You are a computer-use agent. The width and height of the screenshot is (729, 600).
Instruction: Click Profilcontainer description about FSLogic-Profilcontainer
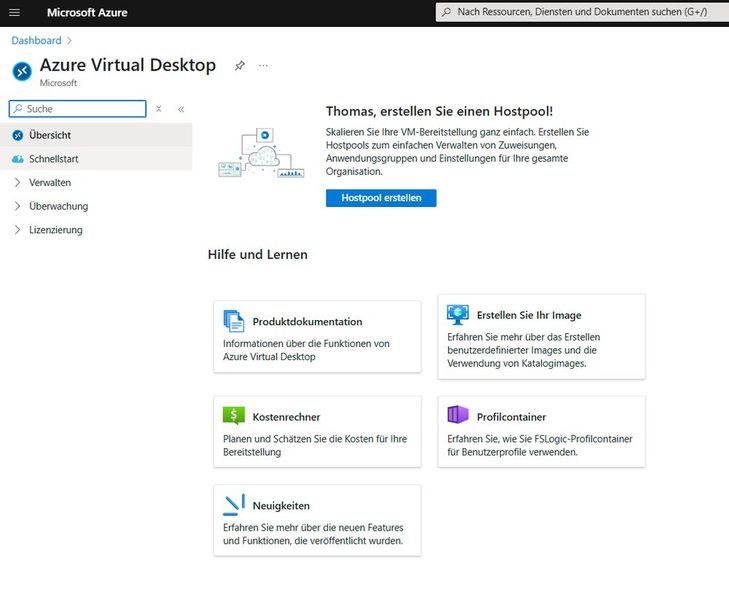[x=540, y=445]
